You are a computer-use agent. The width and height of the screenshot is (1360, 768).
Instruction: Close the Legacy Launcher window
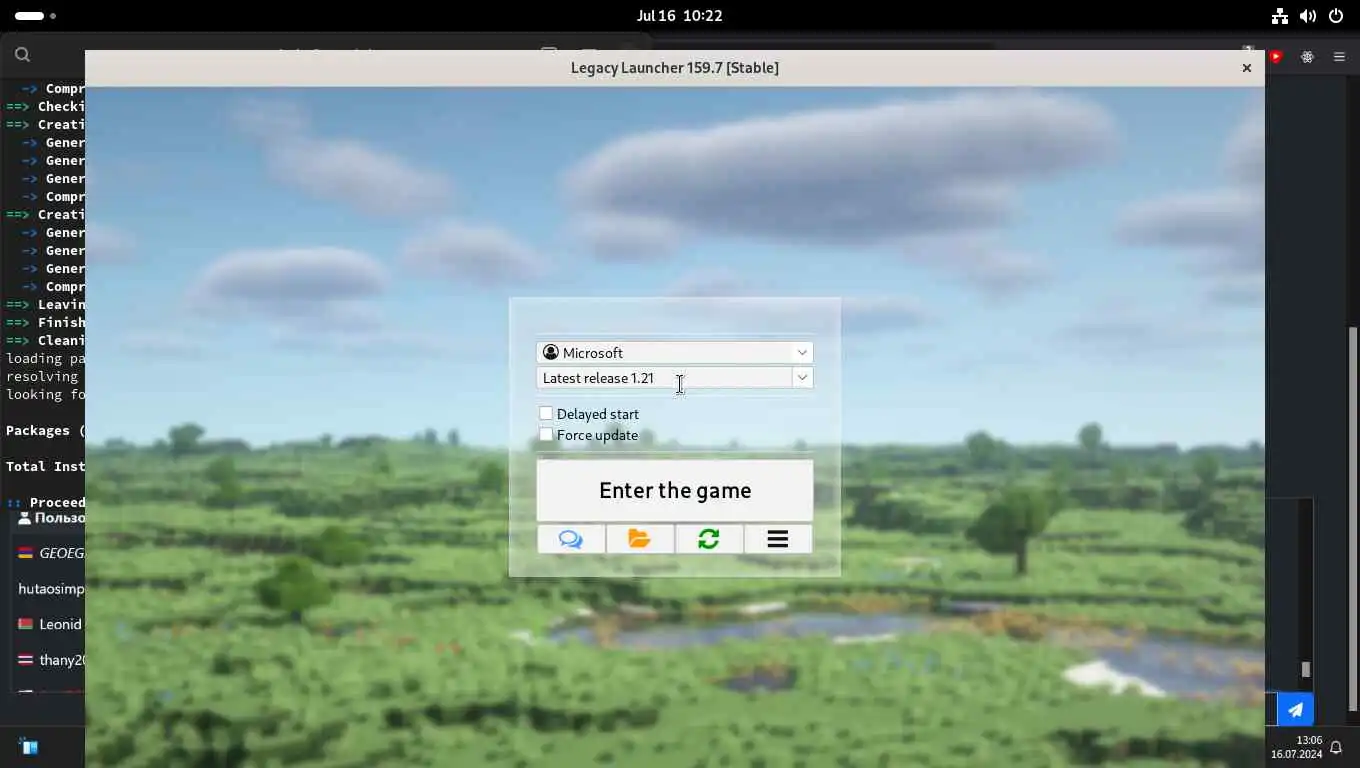pyautogui.click(x=1246, y=68)
